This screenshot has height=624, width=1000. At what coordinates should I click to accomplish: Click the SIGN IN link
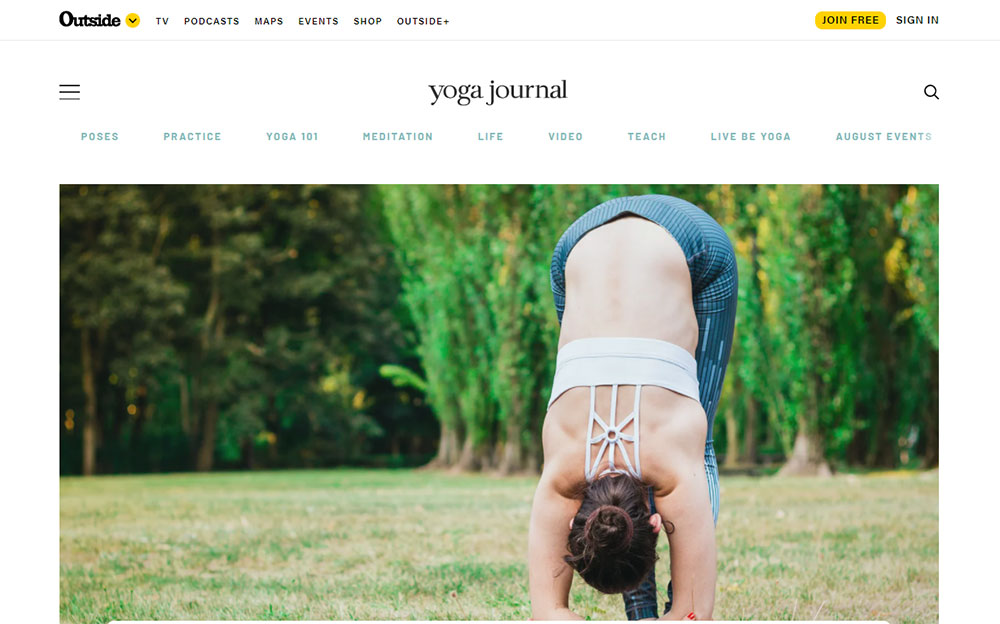(x=917, y=20)
